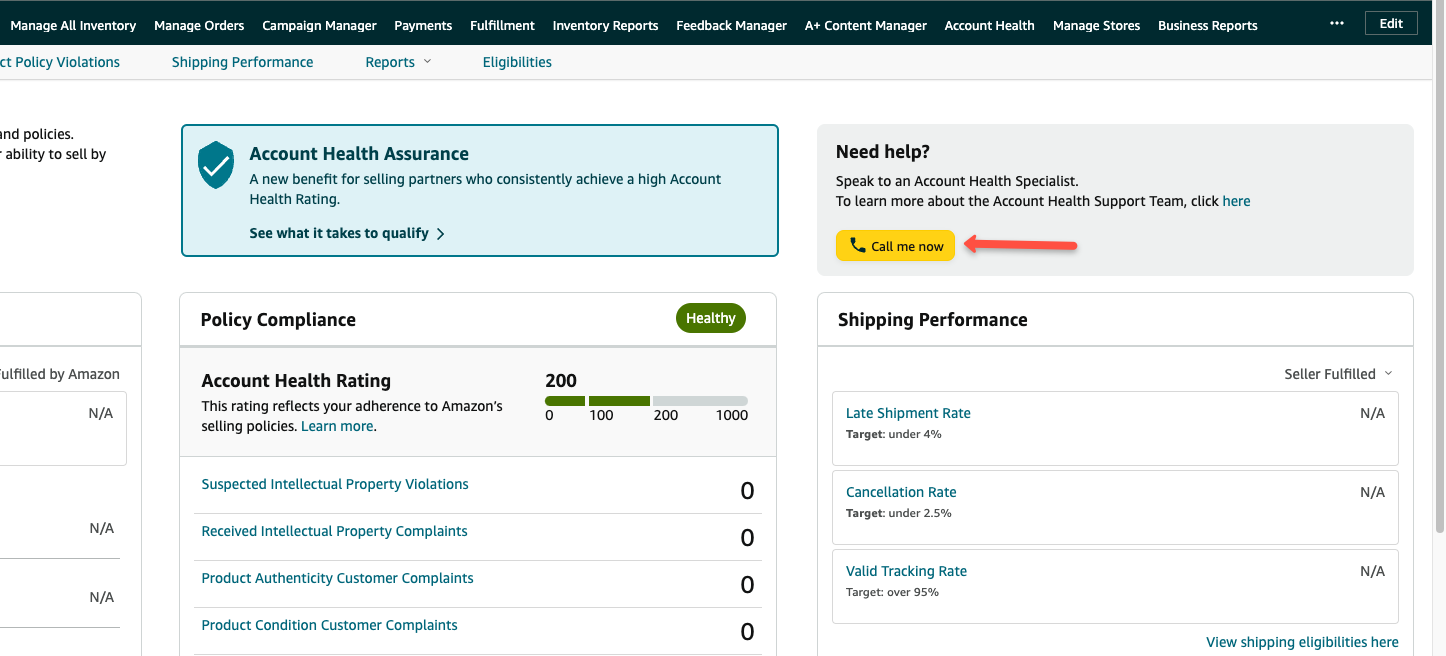
Task: Go to Manage Orders
Action: pos(199,26)
